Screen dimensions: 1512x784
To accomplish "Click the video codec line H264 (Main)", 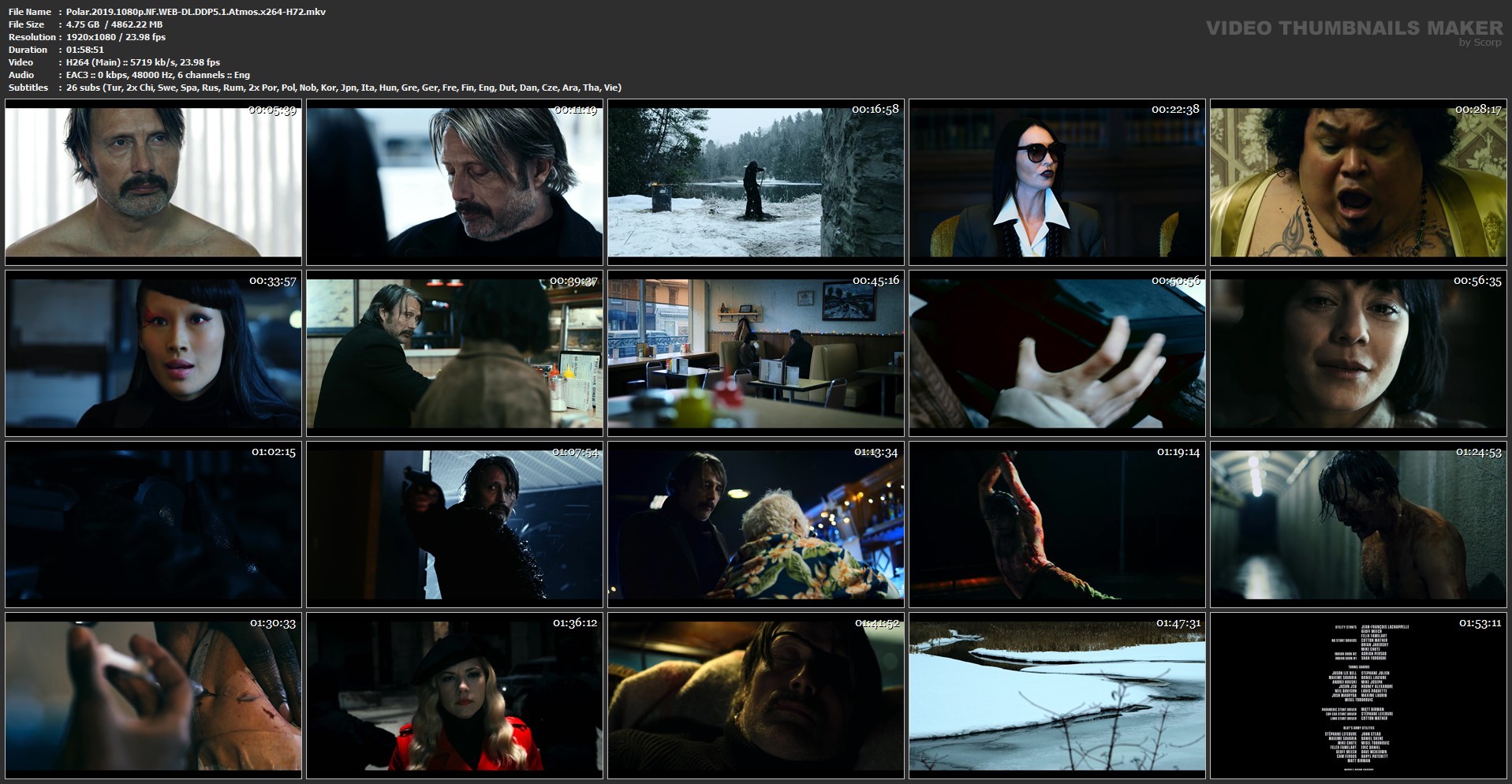I will [143, 62].
